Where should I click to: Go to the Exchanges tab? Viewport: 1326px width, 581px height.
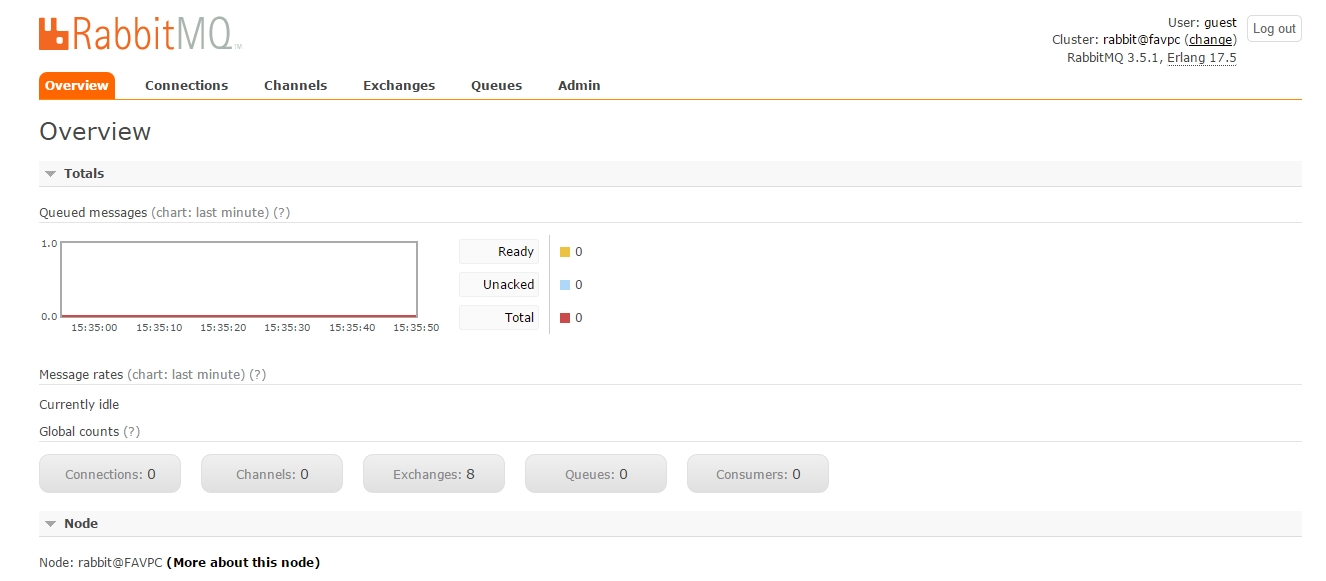(x=399, y=86)
